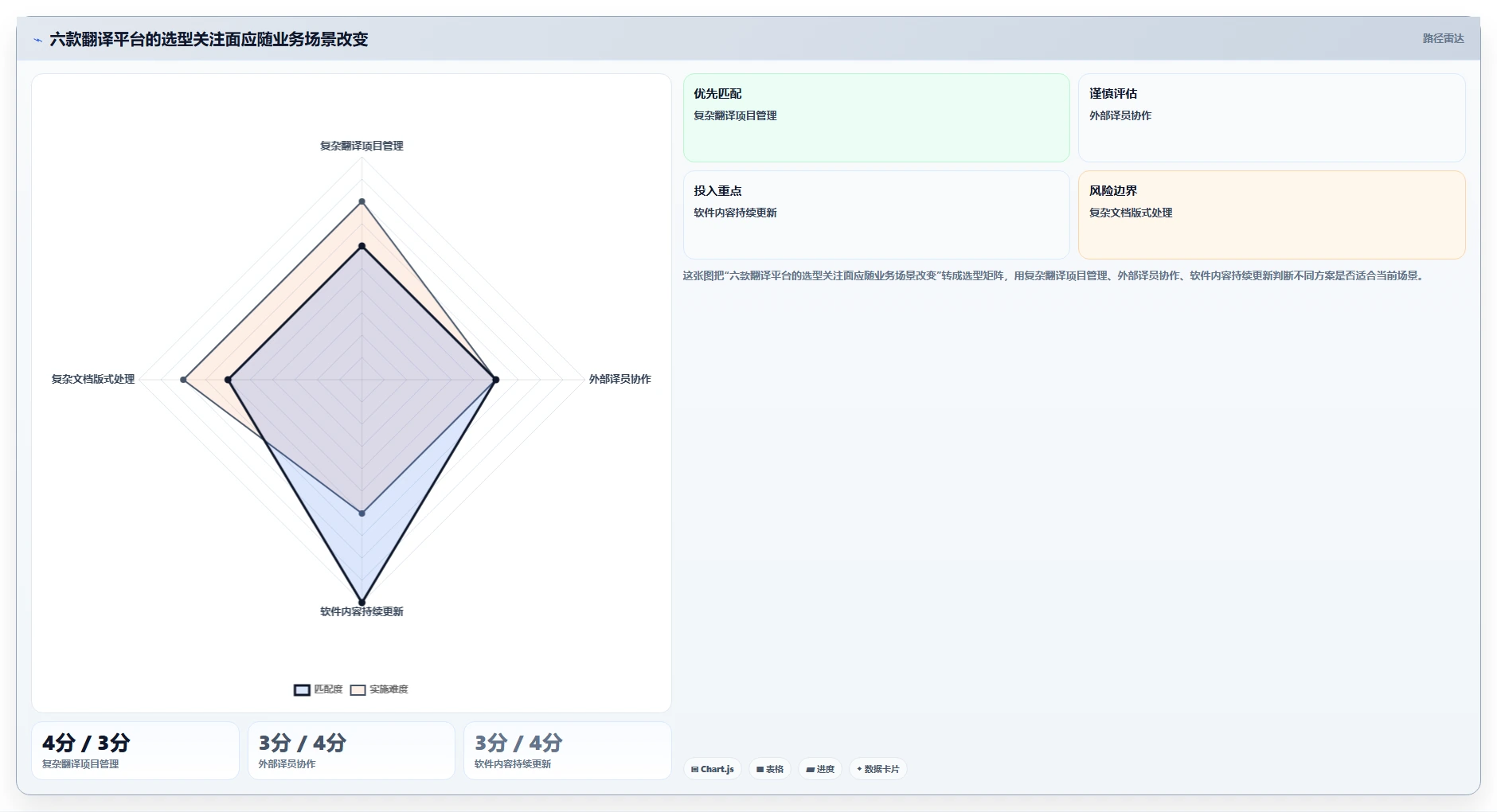This screenshot has width=1497, height=812.
Task: Click the 路径雷达 label in the header
Action: click(x=1443, y=38)
